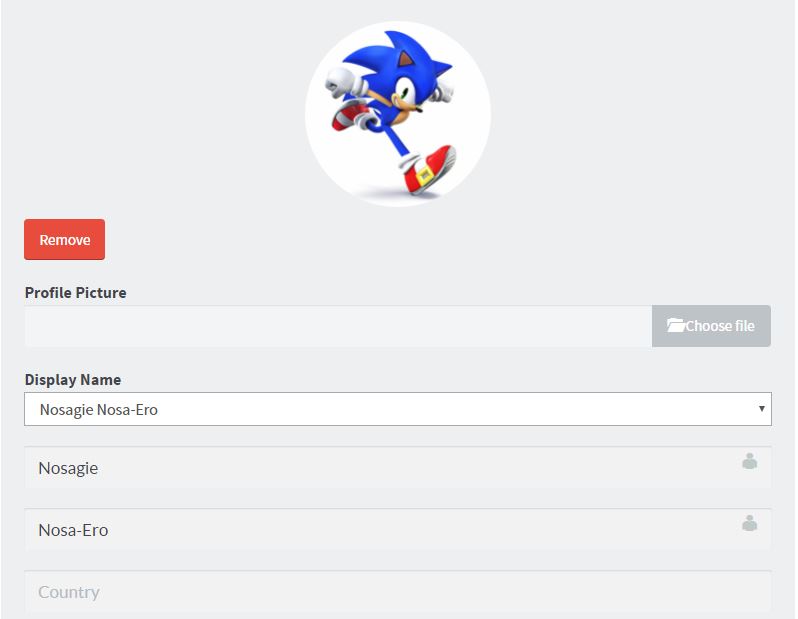The width and height of the screenshot is (798, 619).
Task: Click the Sonic profile avatar image
Action: pyautogui.click(x=398, y=114)
